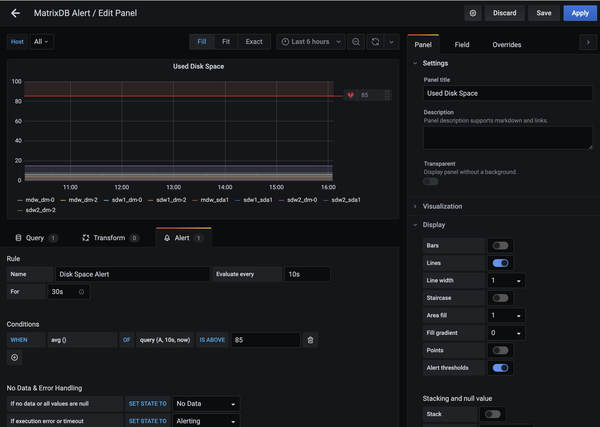The width and height of the screenshot is (600, 427).
Task: Click the threshold drag handle dots
Action: [x=387, y=95]
